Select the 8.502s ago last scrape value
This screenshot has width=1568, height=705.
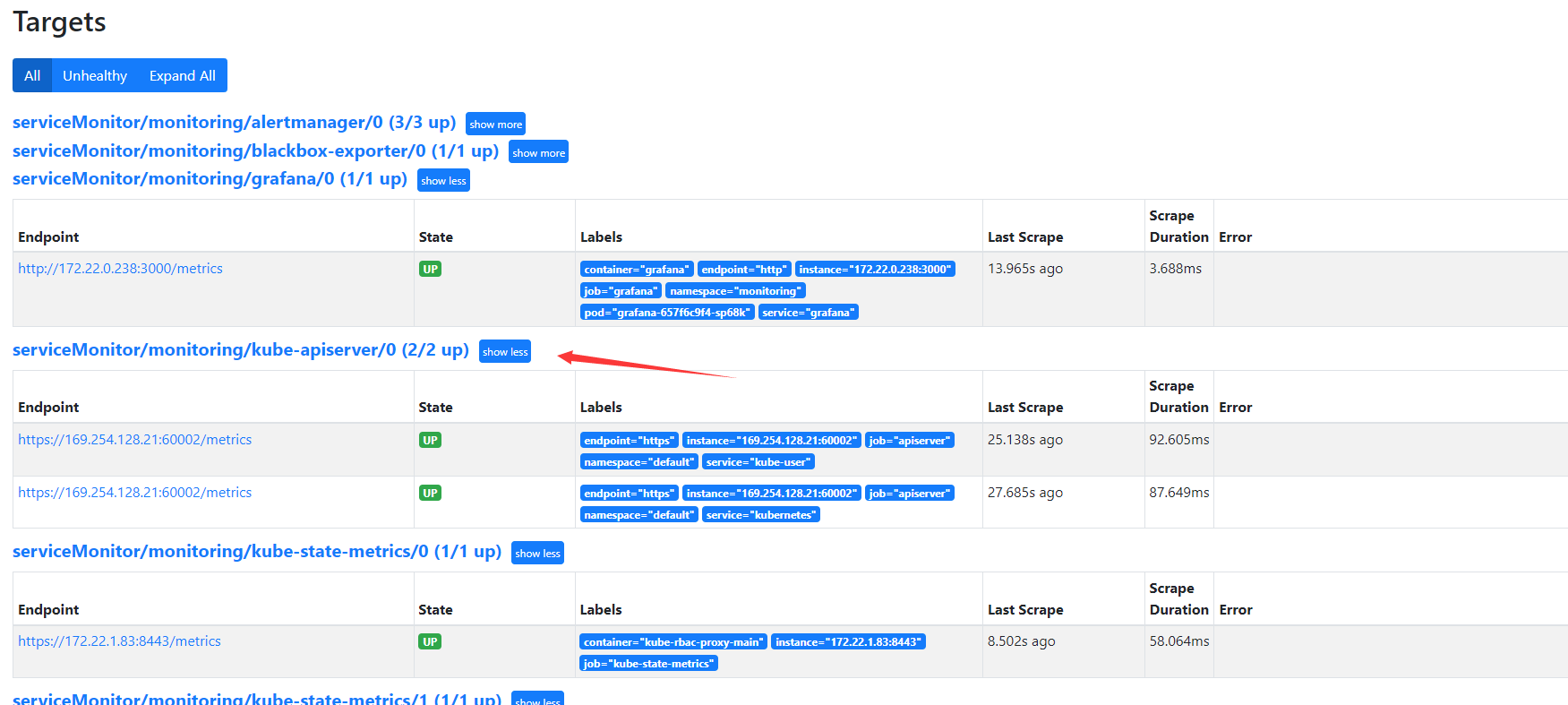[1022, 641]
